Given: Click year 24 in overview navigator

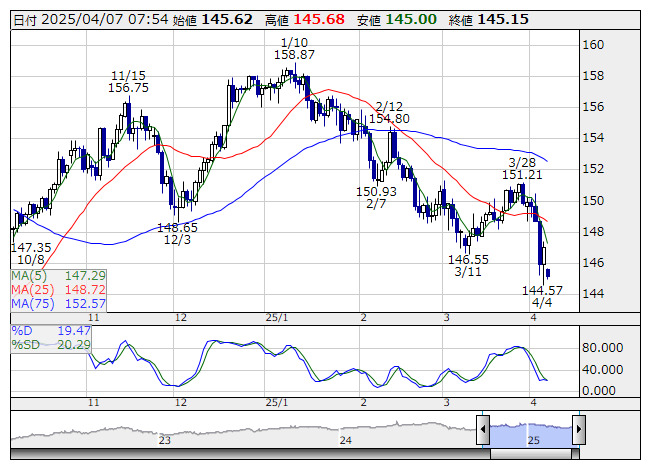Looking at the screenshot, I should [346, 440].
